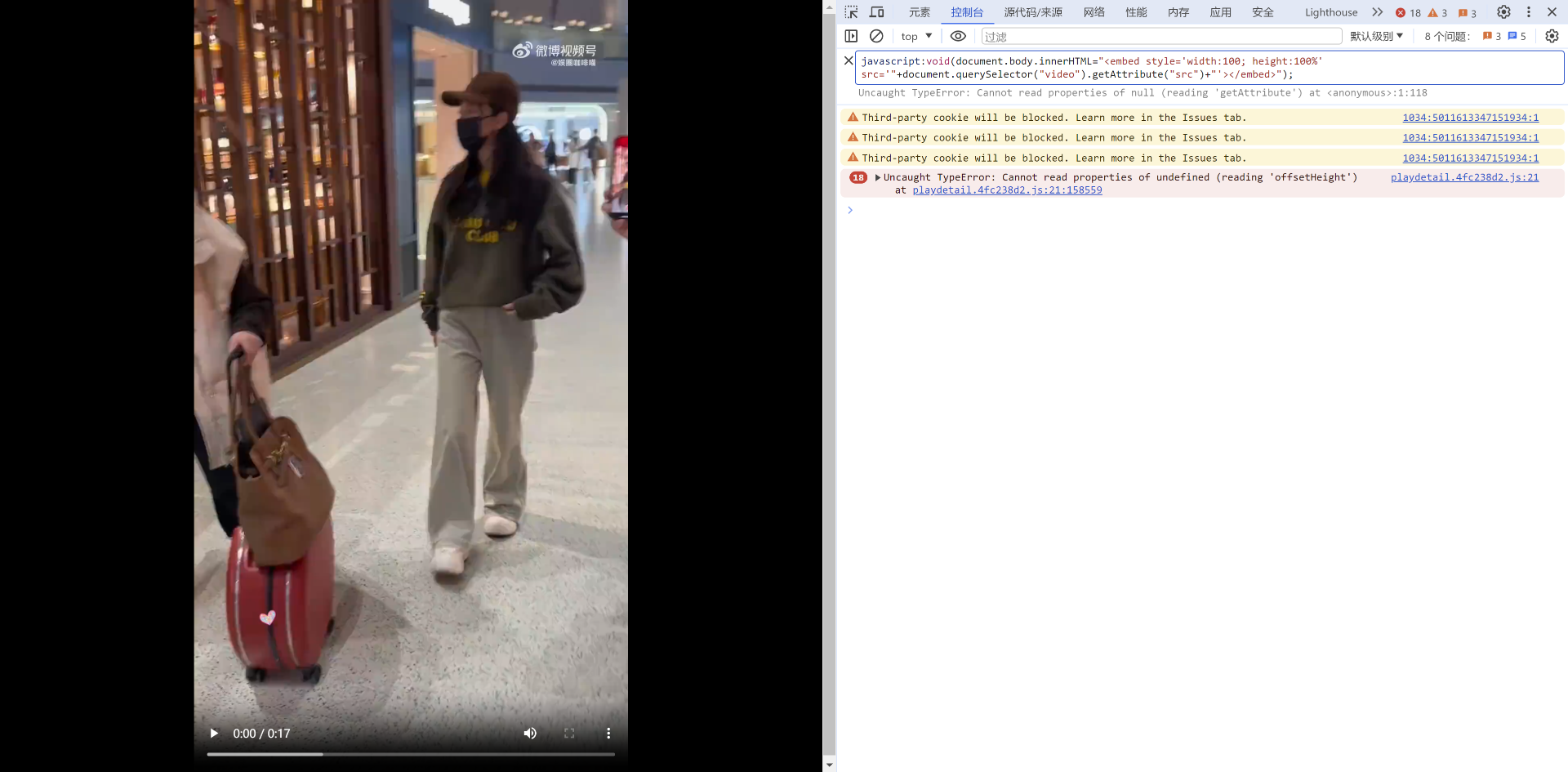Toggle device toolbar emulation icon
The height and width of the screenshot is (772, 1568).
877,12
